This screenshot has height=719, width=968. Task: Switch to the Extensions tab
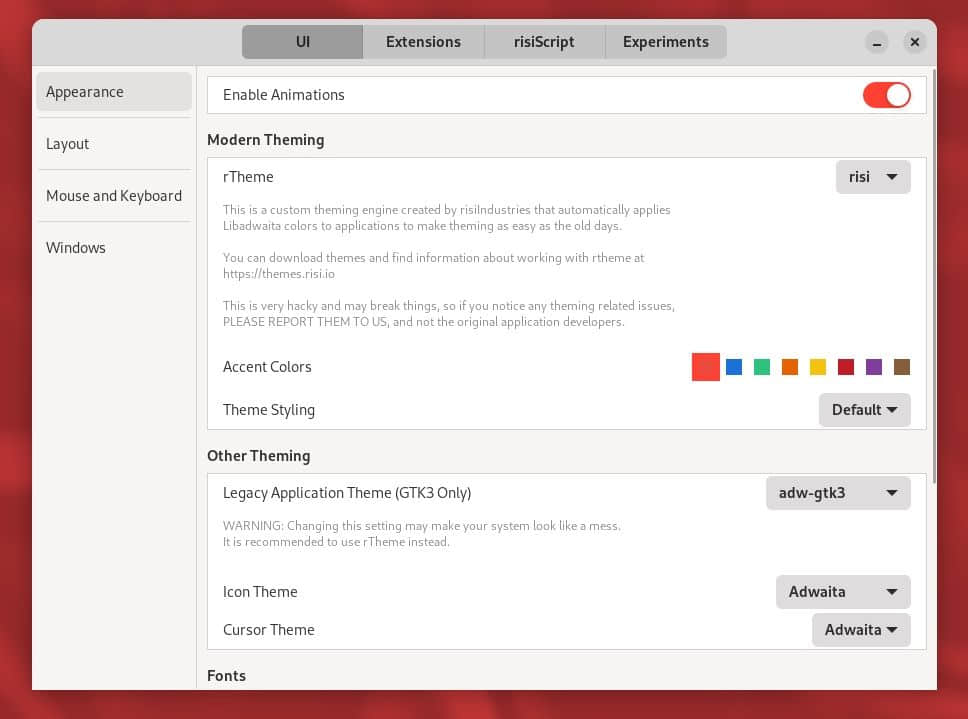click(x=424, y=42)
